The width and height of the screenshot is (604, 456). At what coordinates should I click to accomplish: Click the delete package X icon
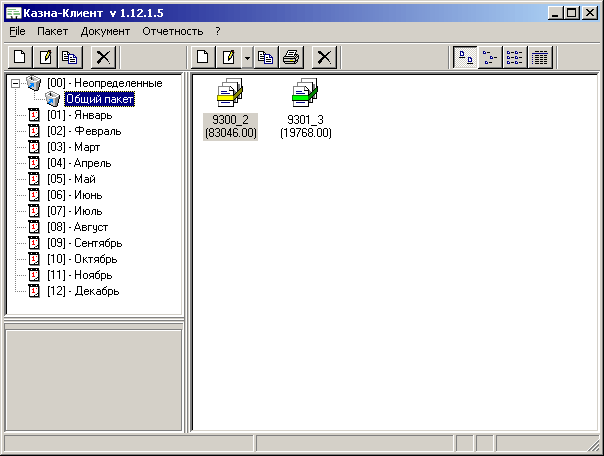103,57
